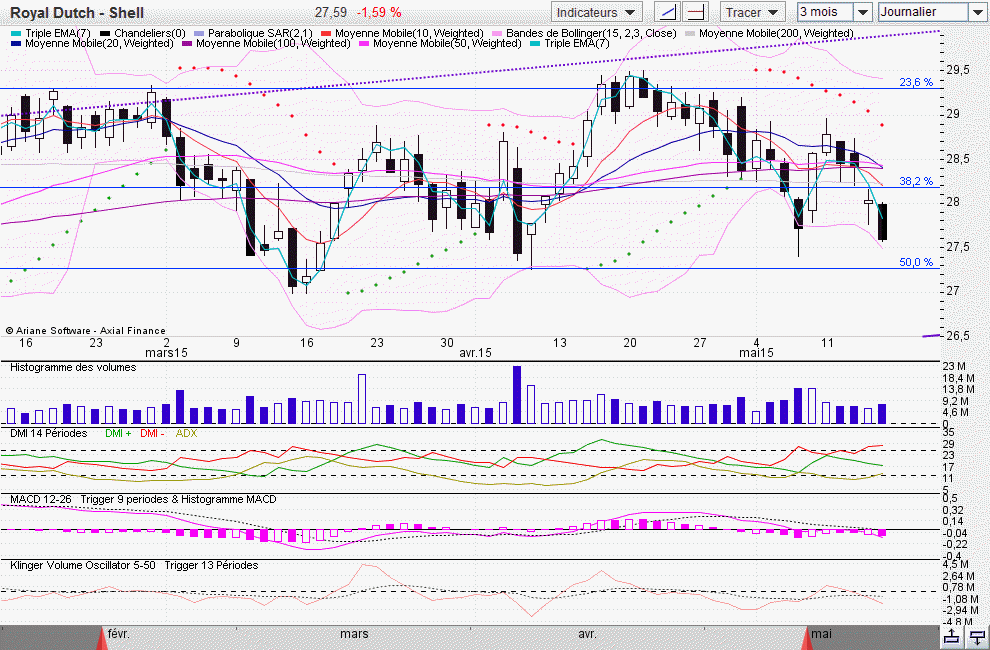Click the Triple EMA(7) label in second legend row
This screenshot has width=990, height=650.
[576, 44]
